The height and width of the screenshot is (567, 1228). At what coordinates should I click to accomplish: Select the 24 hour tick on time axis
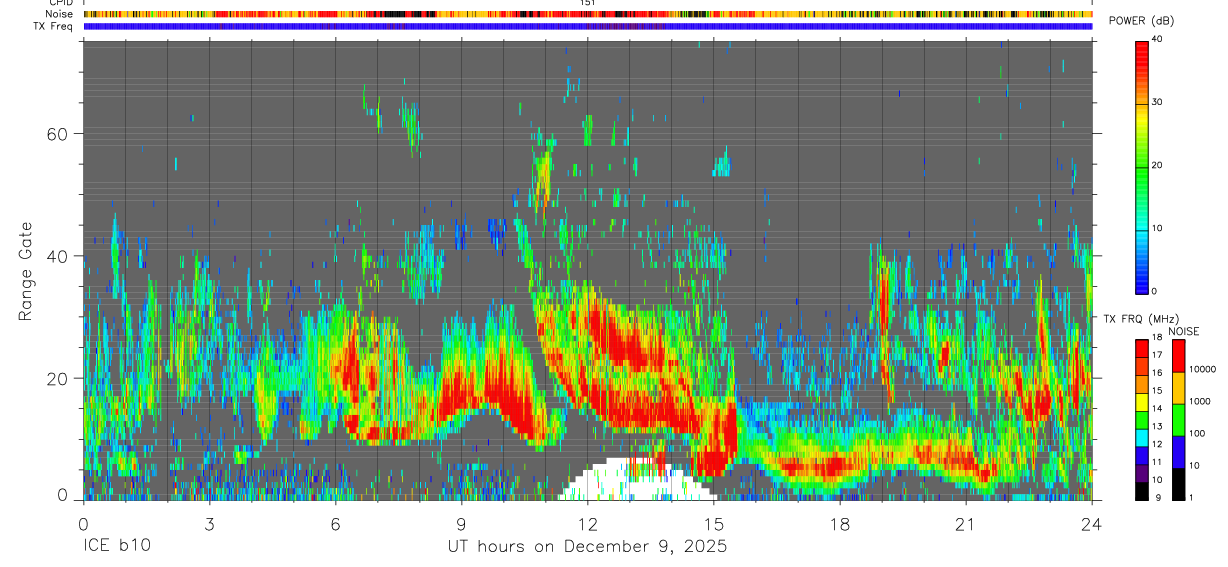pos(1091,523)
